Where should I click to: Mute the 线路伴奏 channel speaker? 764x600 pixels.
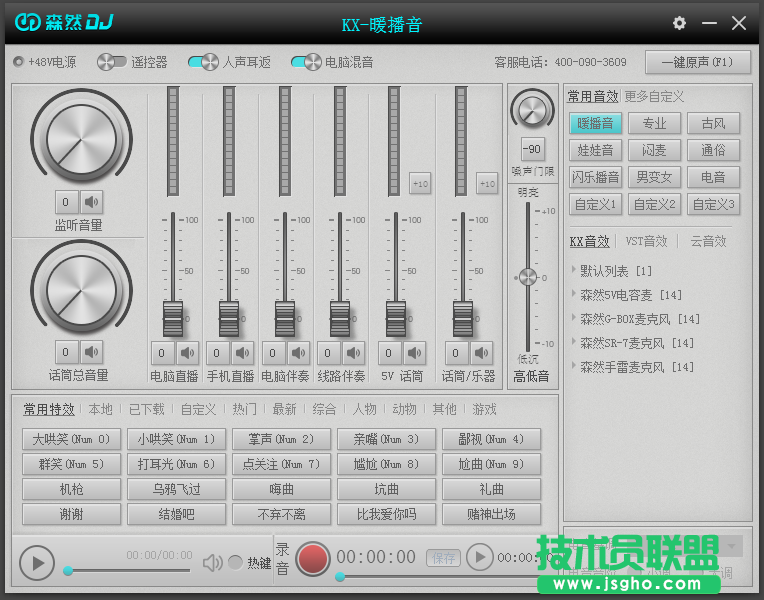click(355, 353)
